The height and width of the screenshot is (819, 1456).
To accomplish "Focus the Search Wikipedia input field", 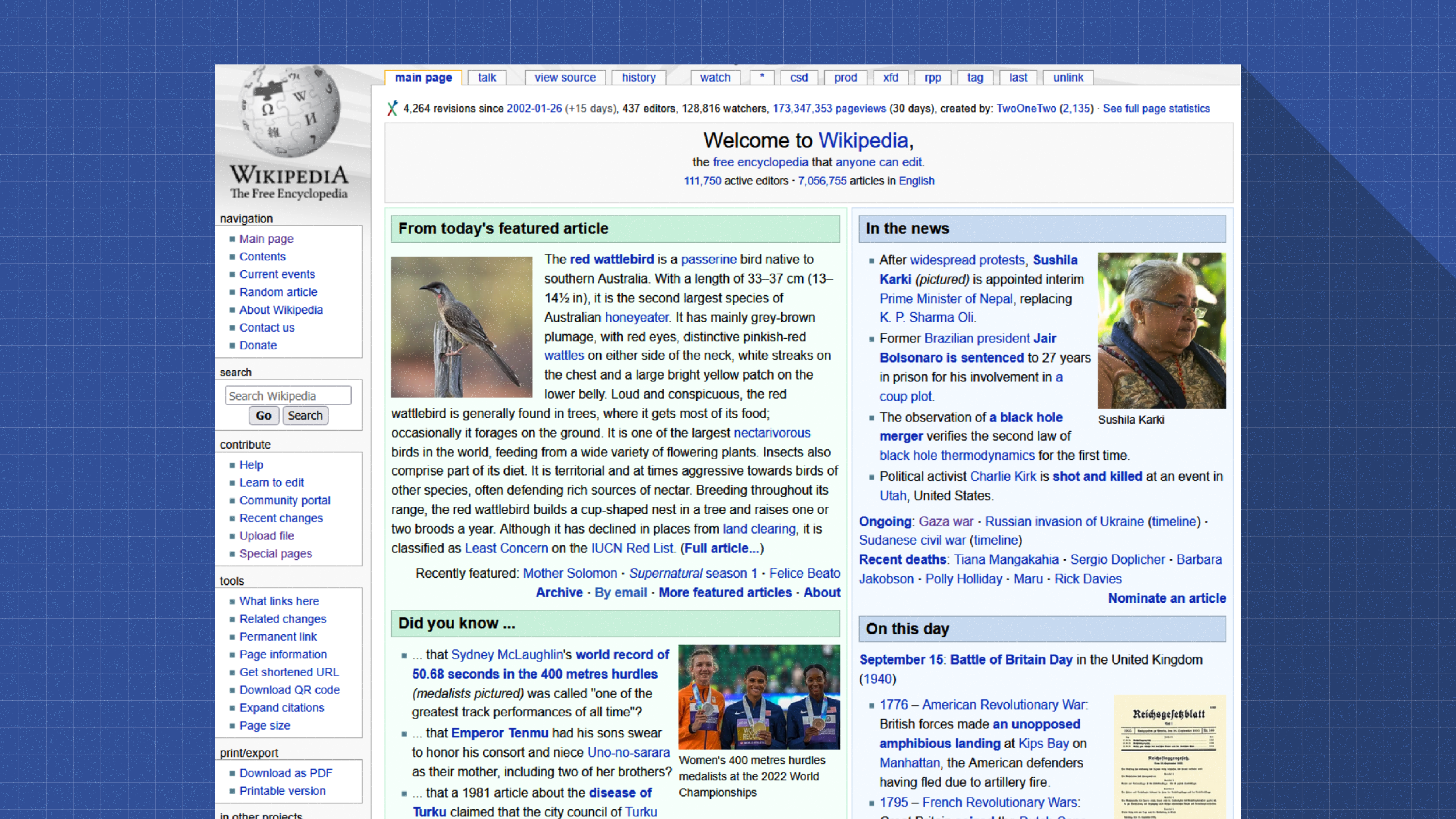I will 288,396.
